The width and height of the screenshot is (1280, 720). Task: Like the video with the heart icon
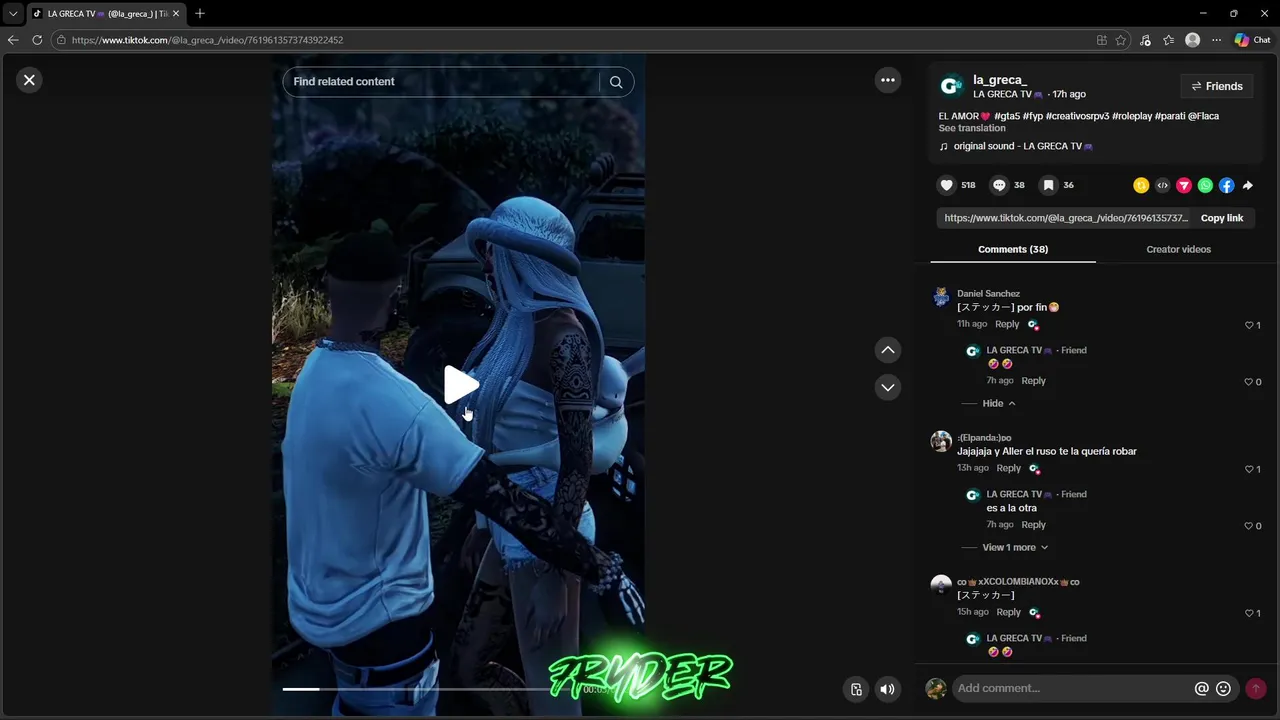pyautogui.click(x=947, y=185)
